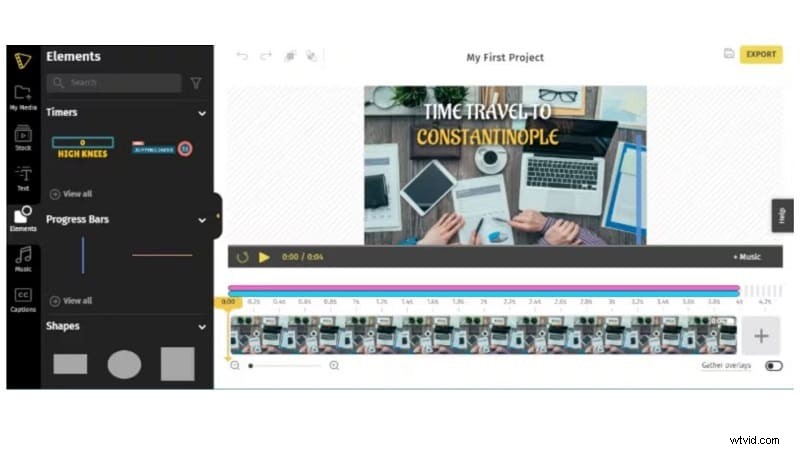The height and width of the screenshot is (450, 800).
Task: Click the timeline zoom out icon
Action: click(x=235, y=365)
